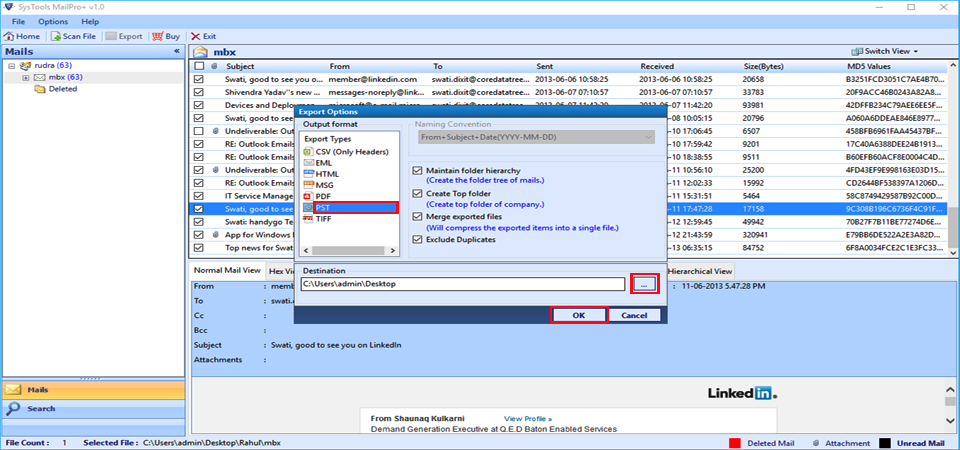960x450 pixels.
Task: Expand the mbx tree node
Action: click(26, 78)
